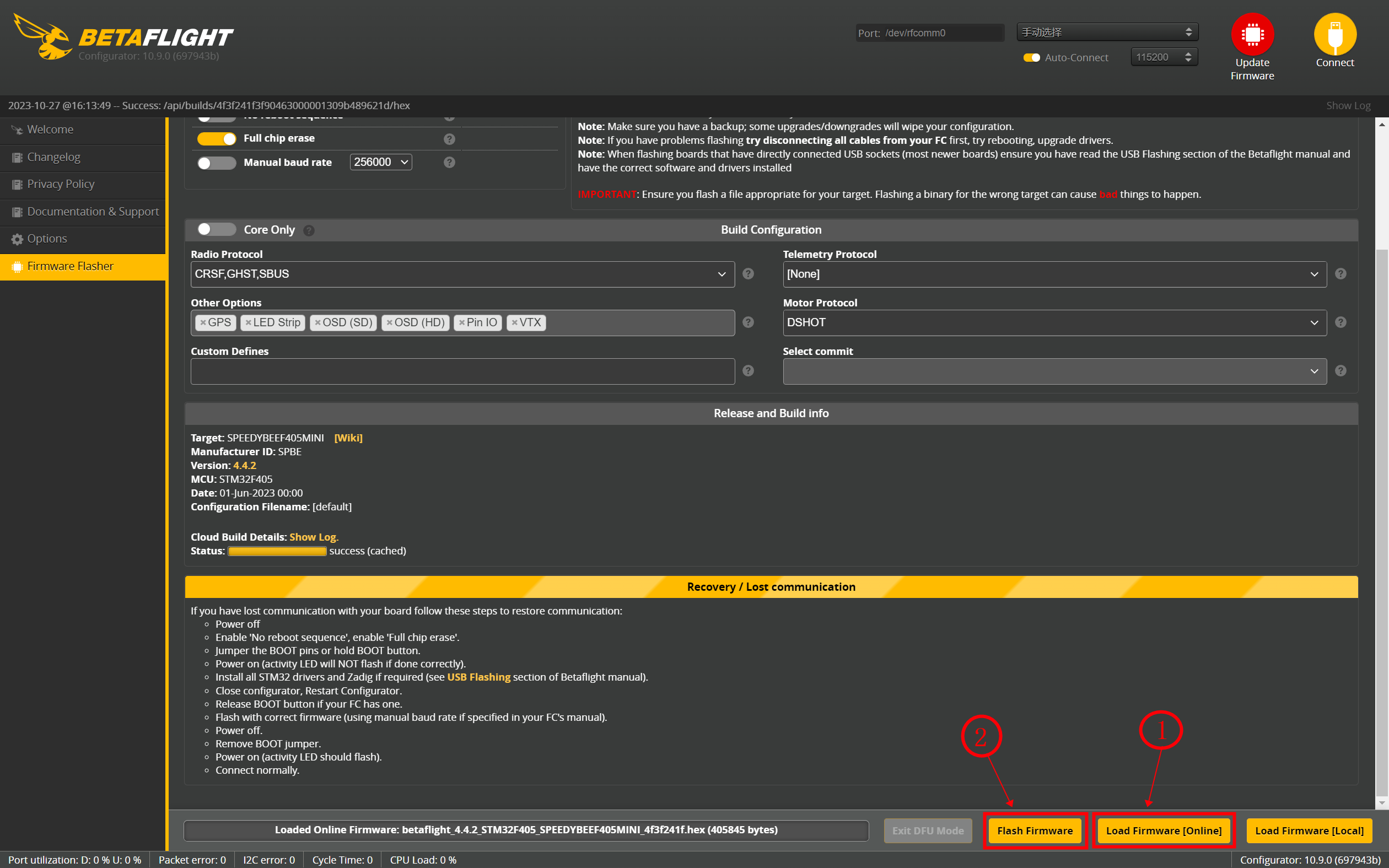Click the Other Options tag field
Viewport: 1389px width, 868px height.
point(462,322)
